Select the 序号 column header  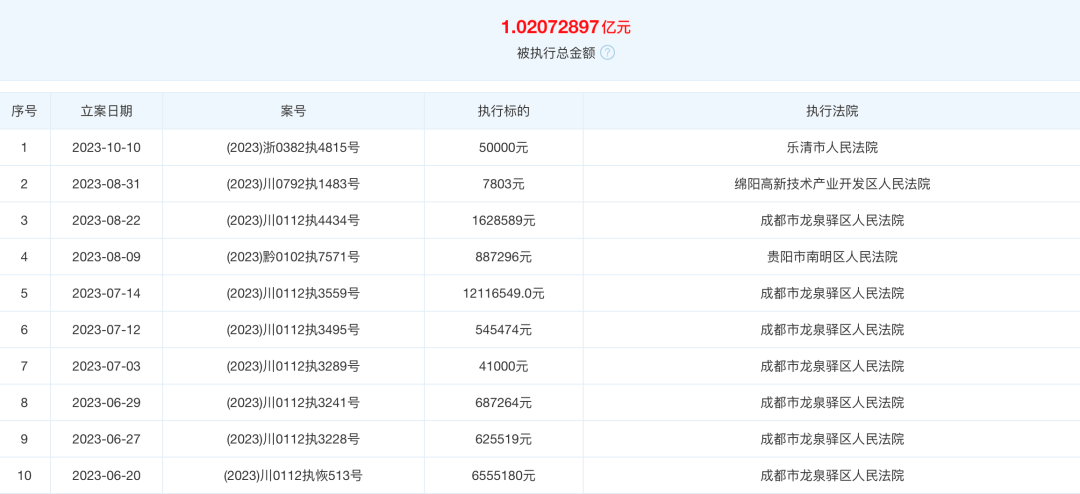pos(25,111)
